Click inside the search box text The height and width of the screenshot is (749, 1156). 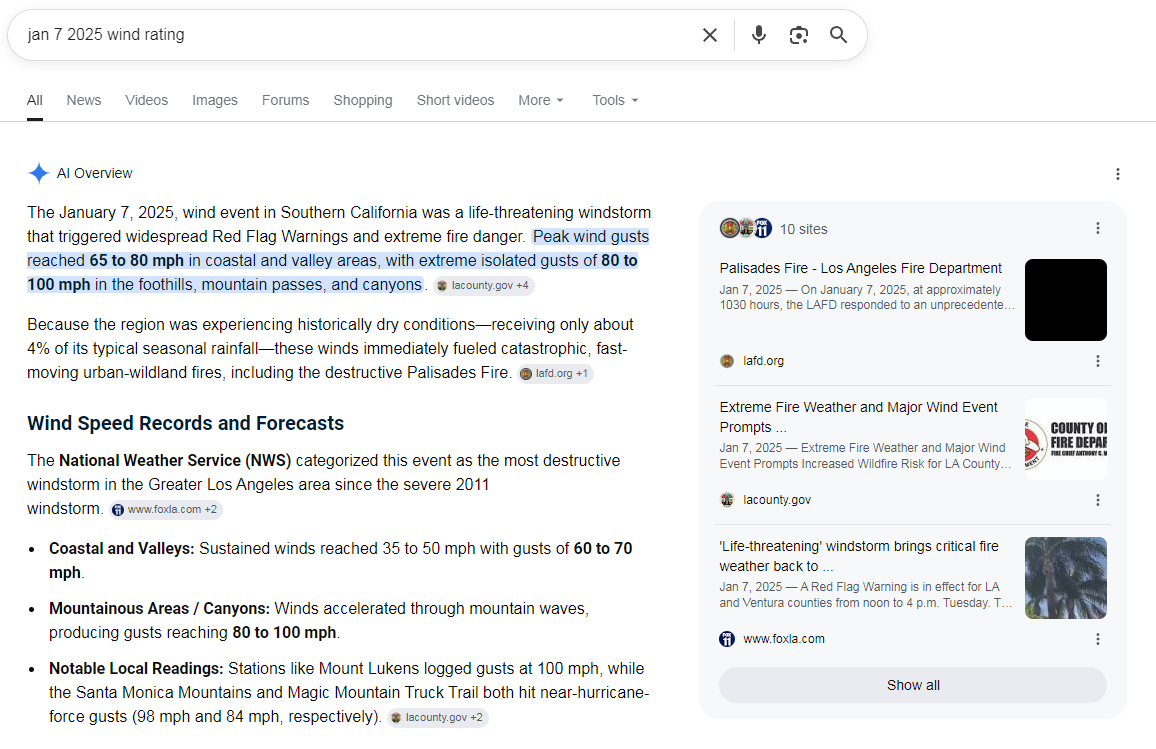[106, 35]
